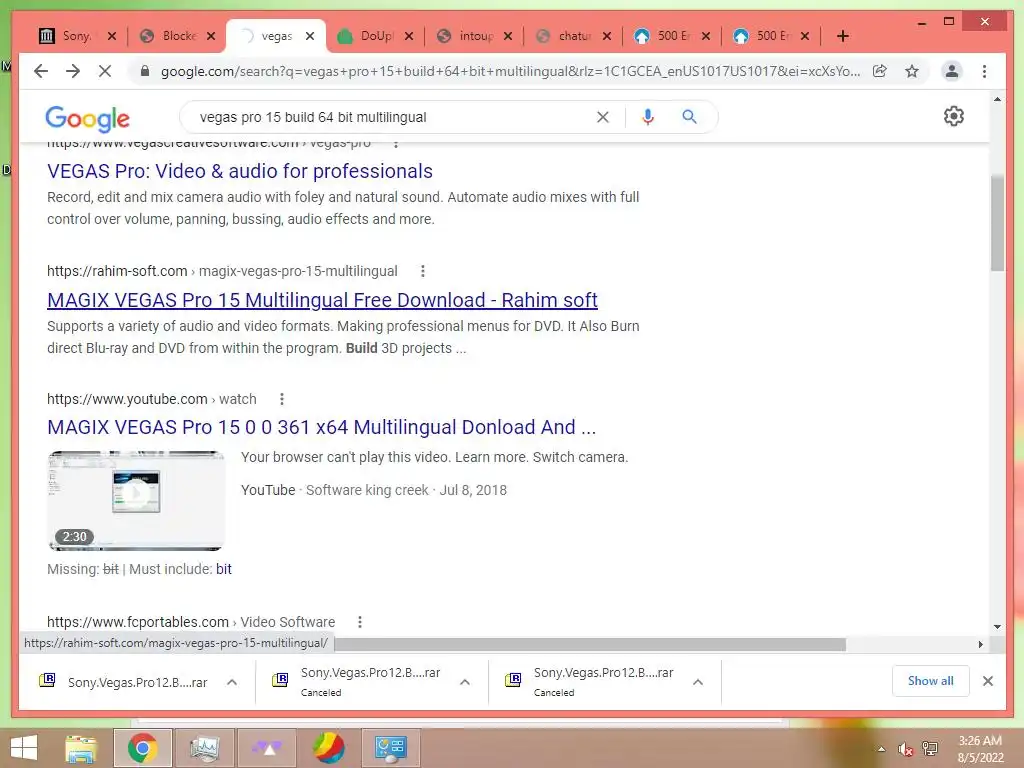Screen dimensions: 1024x768
Task: Expand first Sony.Vegas.Pro12 download menu
Action: 232,682
